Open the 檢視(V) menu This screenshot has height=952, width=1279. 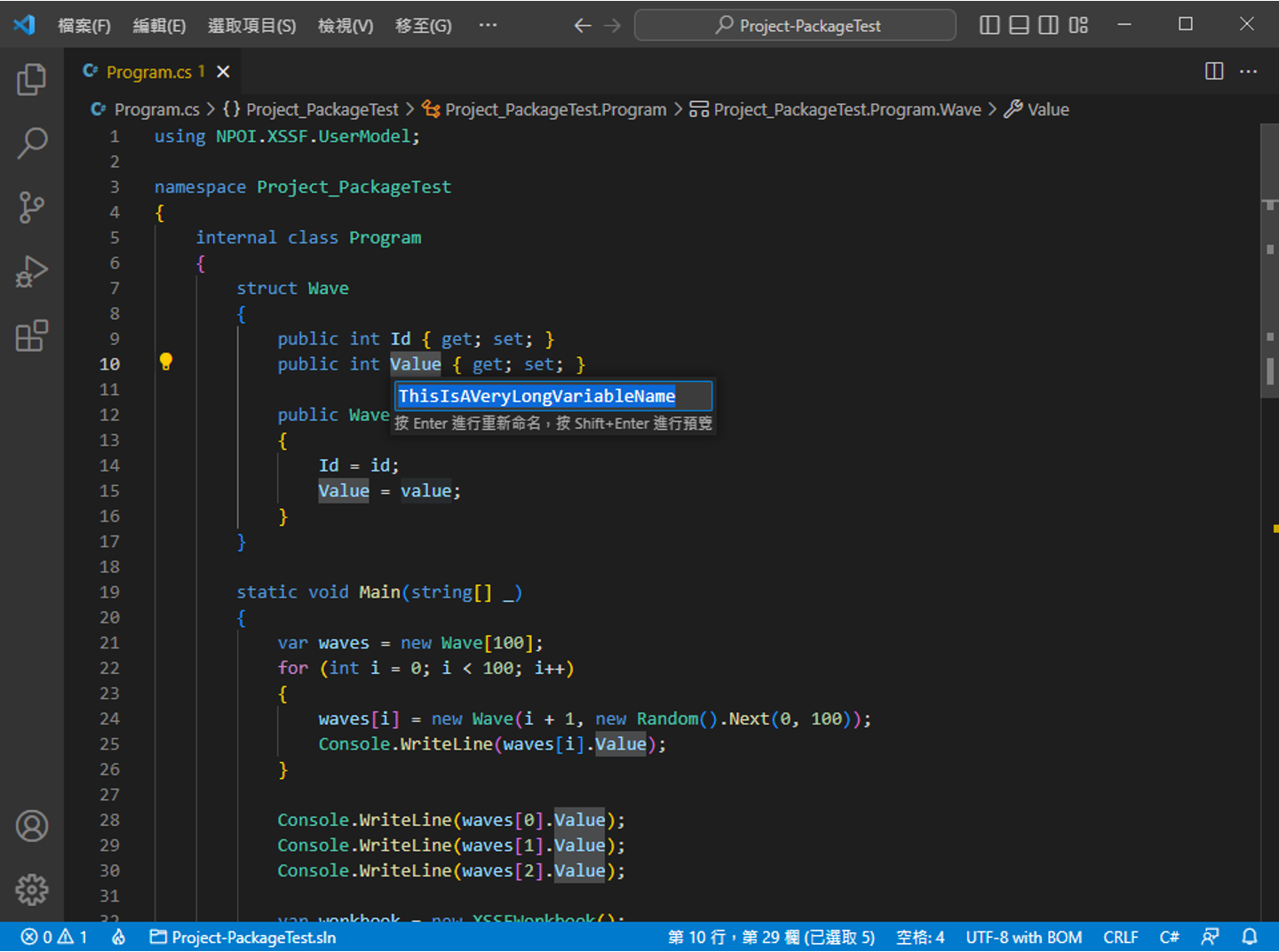click(x=346, y=26)
